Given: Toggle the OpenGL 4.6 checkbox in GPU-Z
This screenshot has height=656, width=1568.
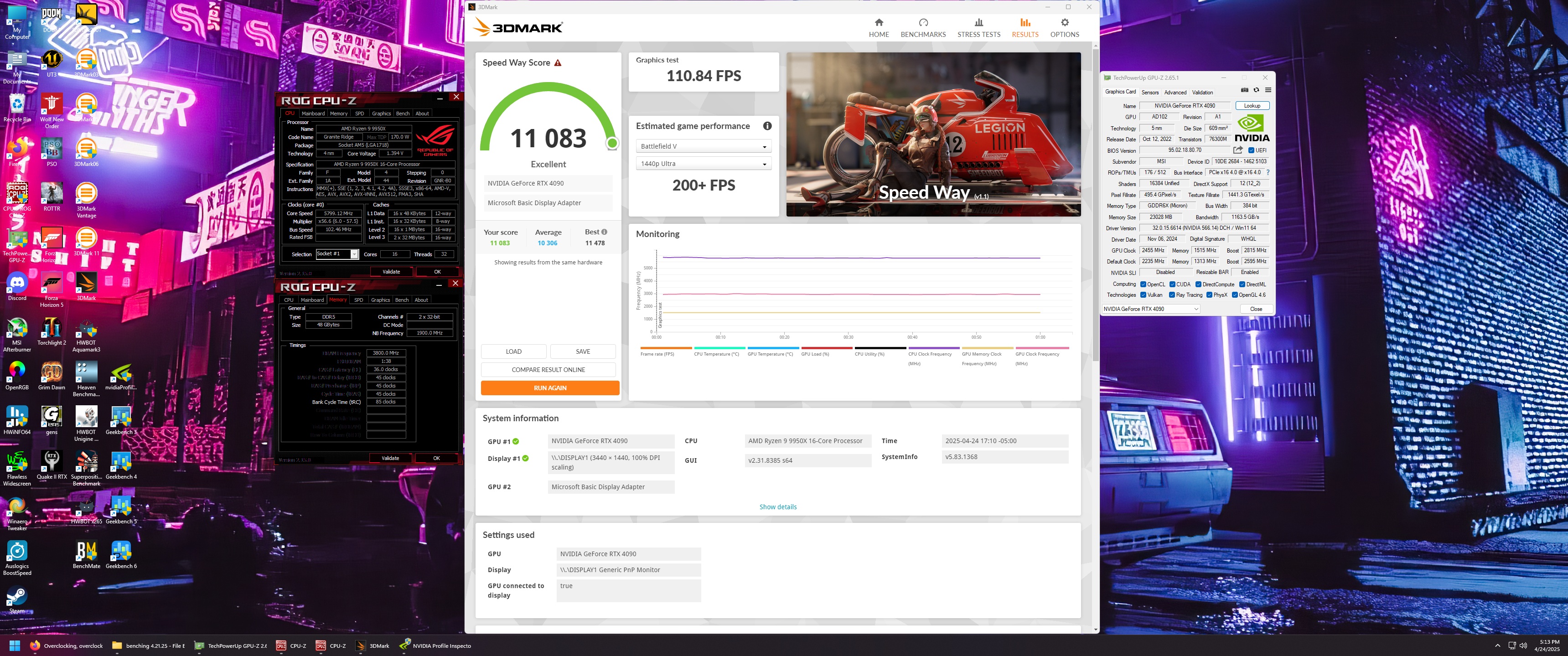Looking at the screenshot, I should click(1234, 295).
